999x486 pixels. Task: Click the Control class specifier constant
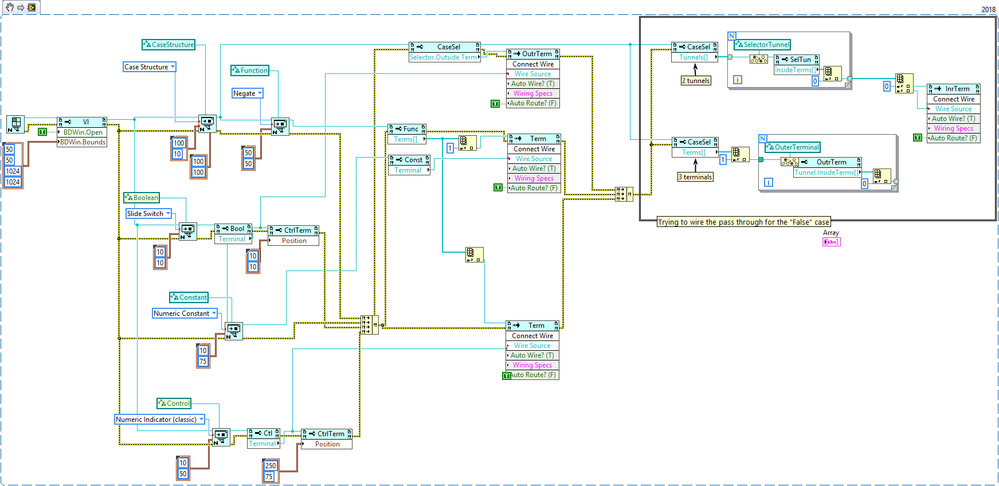(x=174, y=403)
